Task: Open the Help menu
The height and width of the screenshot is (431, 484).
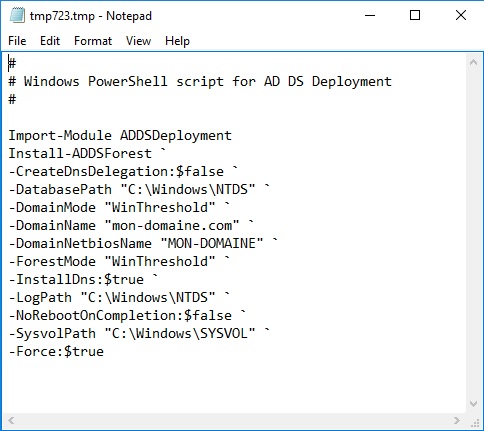Action: 177,41
